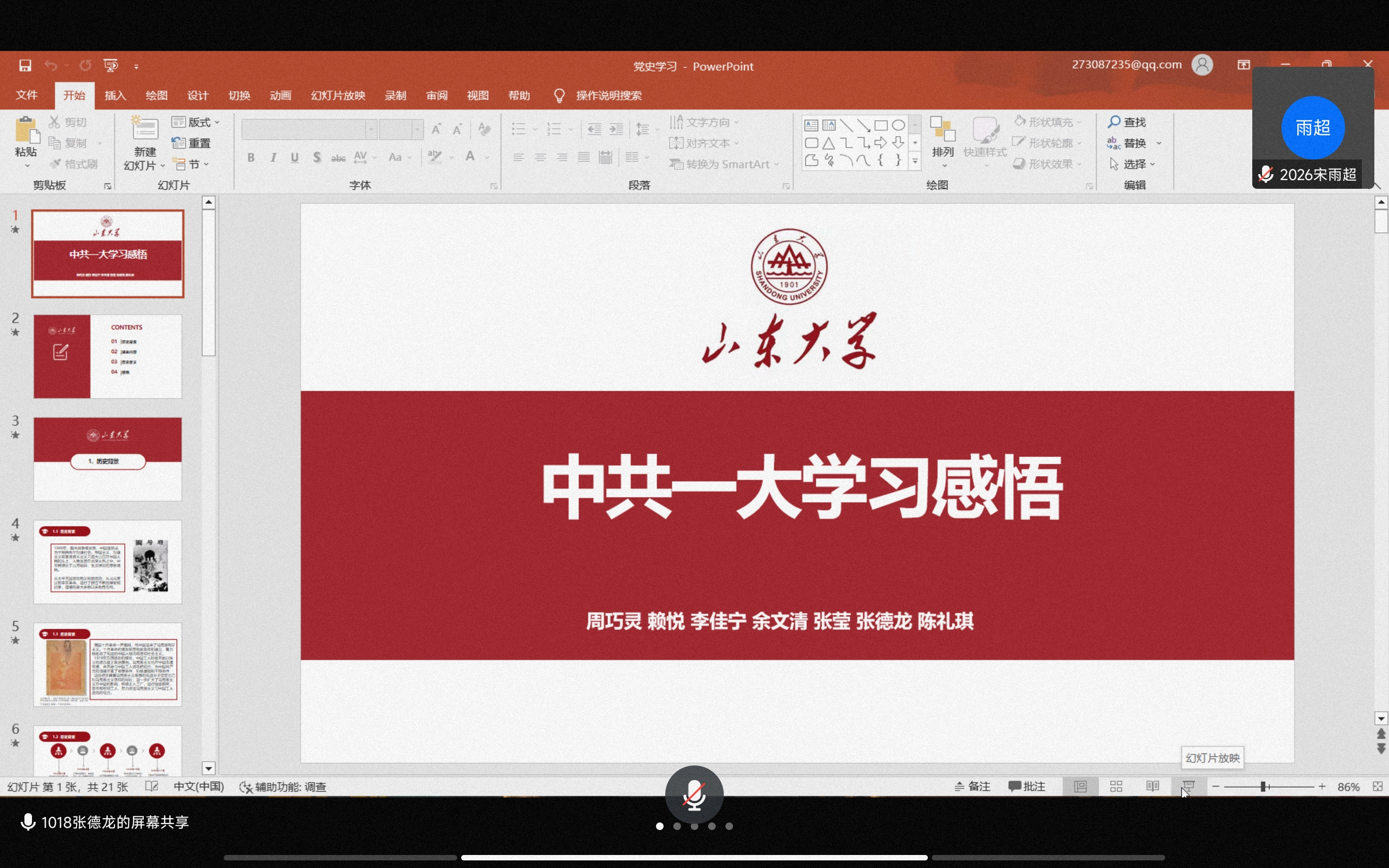1389x868 pixels.
Task: Toggle the Notes (备注) pane
Action: tap(972, 787)
